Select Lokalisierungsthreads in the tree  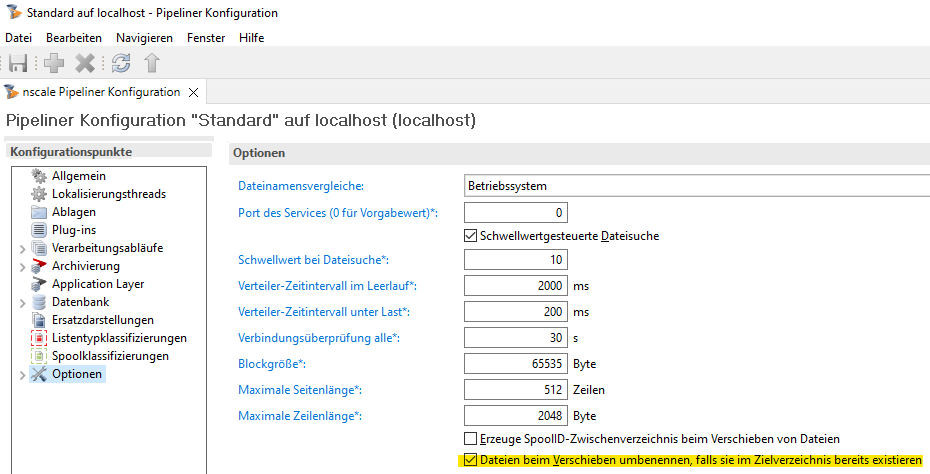pos(108,194)
